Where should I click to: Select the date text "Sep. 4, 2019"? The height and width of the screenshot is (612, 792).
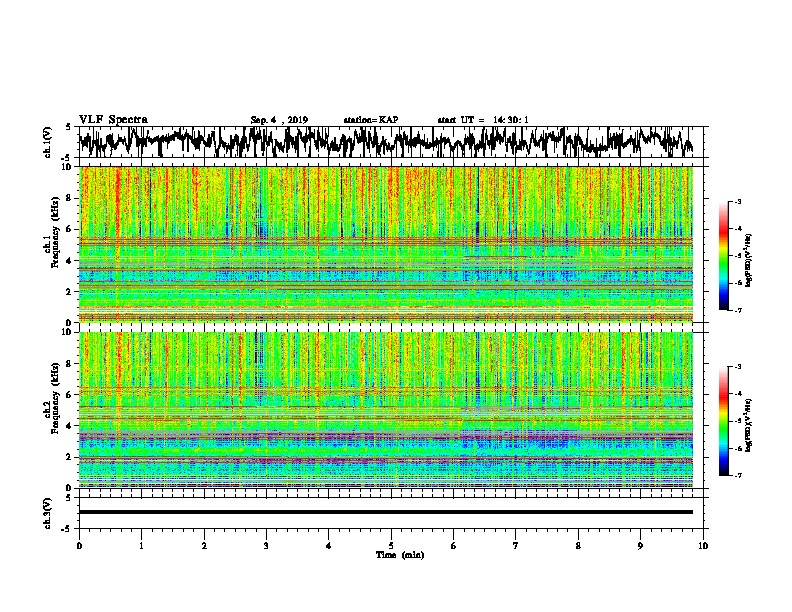279,120
